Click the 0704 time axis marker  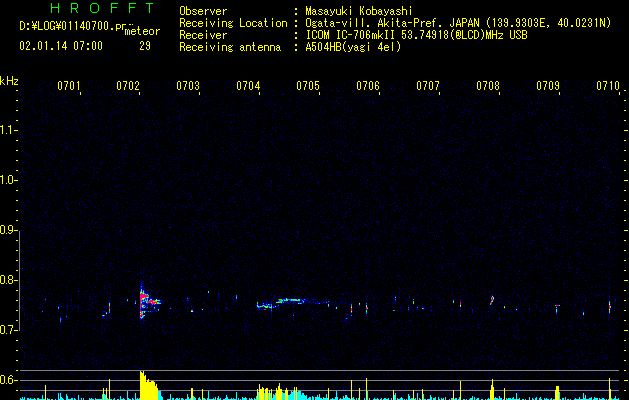pyautogui.click(x=248, y=86)
